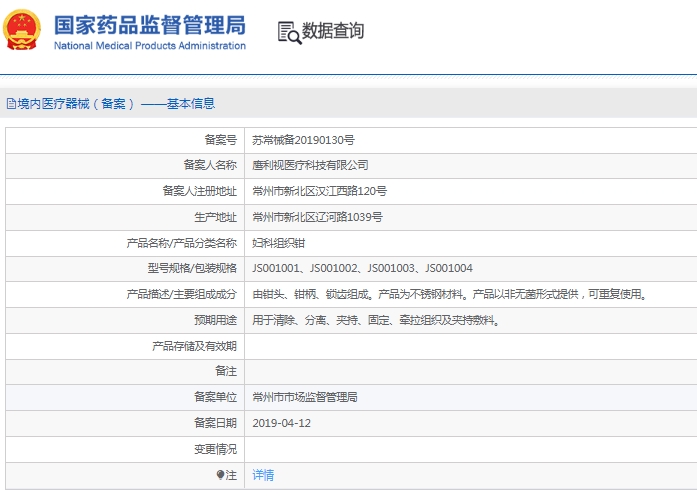Click the national emblem logo
Image resolution: width=697 pixels, height=498 pixels.
coord(21,30)
